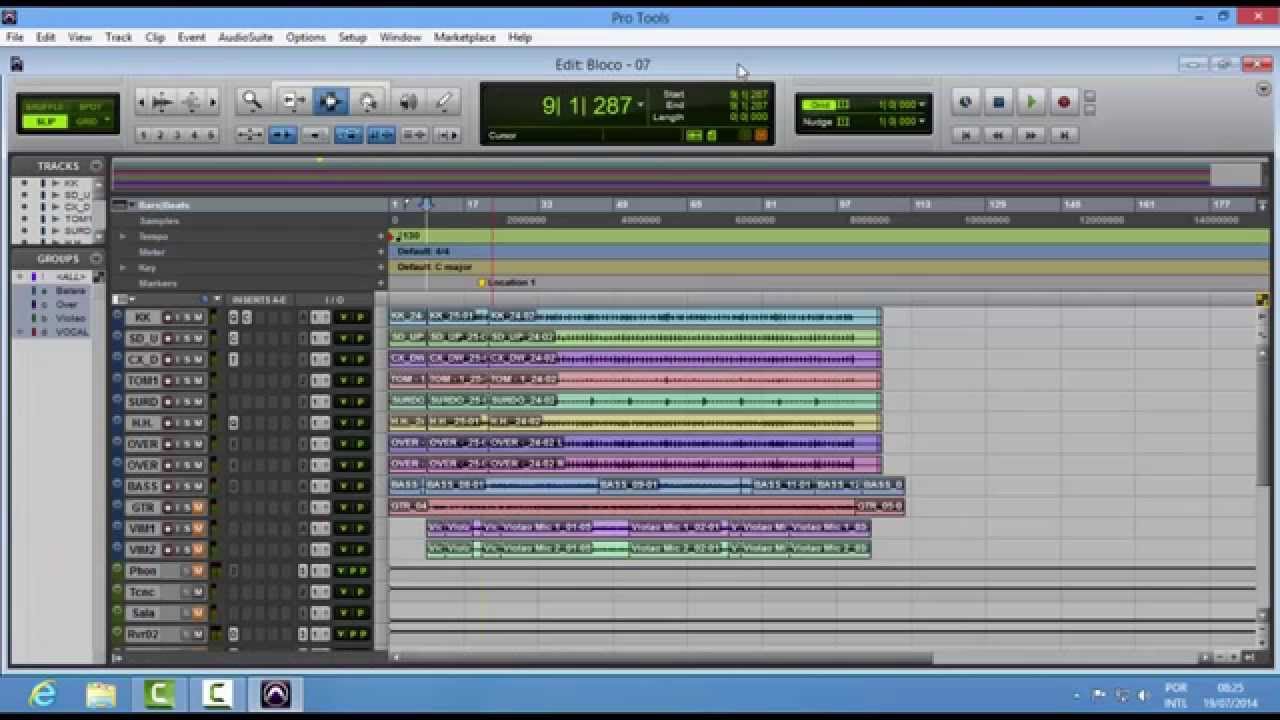Unmute the Phon track
The image size is (1280, 720).
tap(198, 571)
